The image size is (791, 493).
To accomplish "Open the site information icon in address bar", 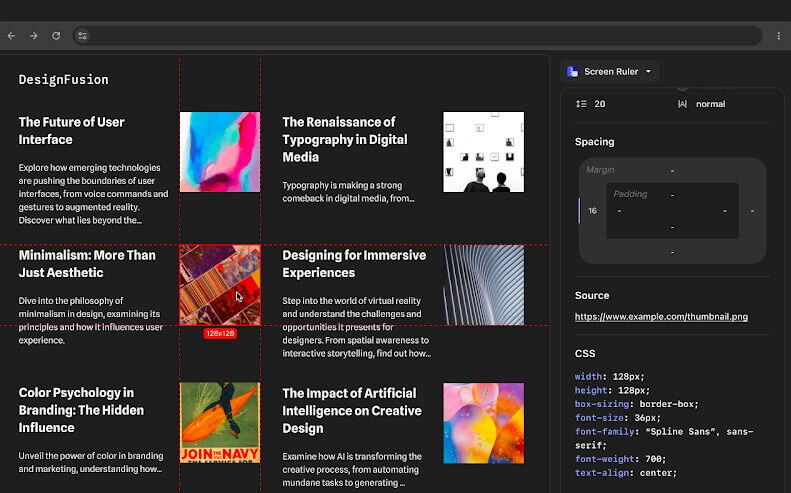I will (x=83, y=36).
